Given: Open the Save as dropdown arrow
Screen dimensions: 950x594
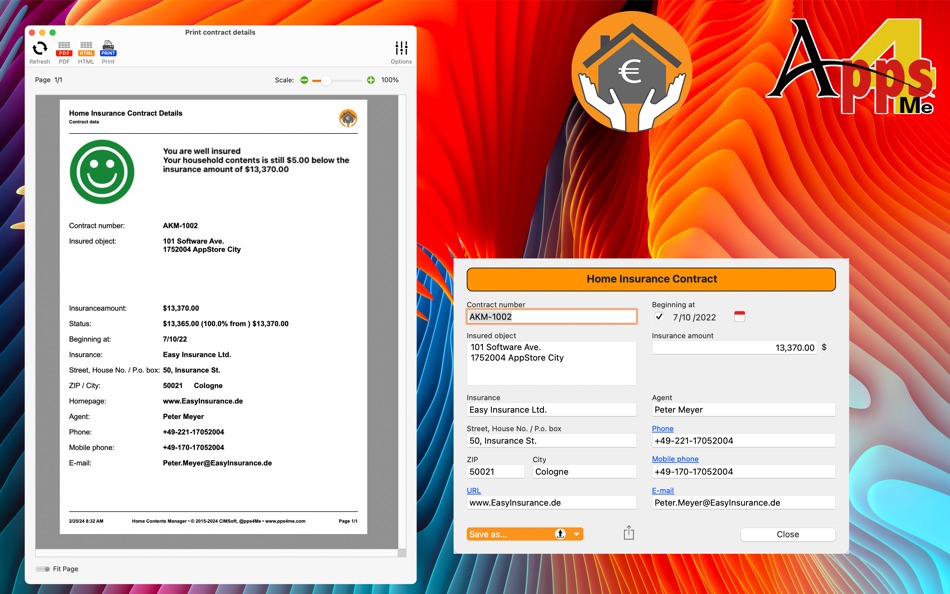Looking at the screenshot, I should [x=577, y=533].
